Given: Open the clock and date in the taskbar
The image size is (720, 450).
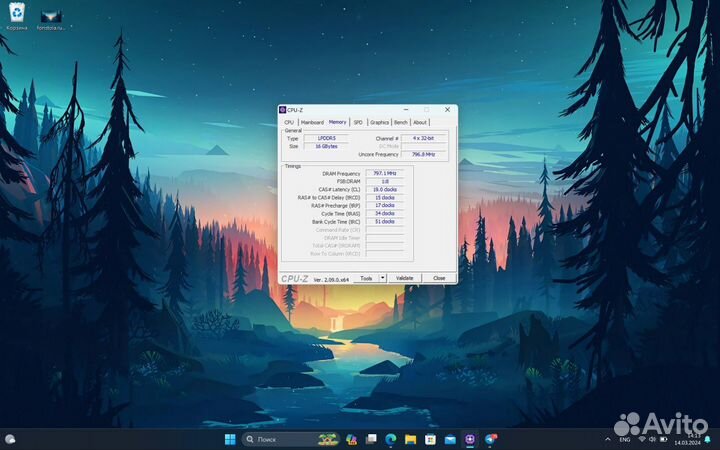Looking at the screenshot, I should point(687,439).
